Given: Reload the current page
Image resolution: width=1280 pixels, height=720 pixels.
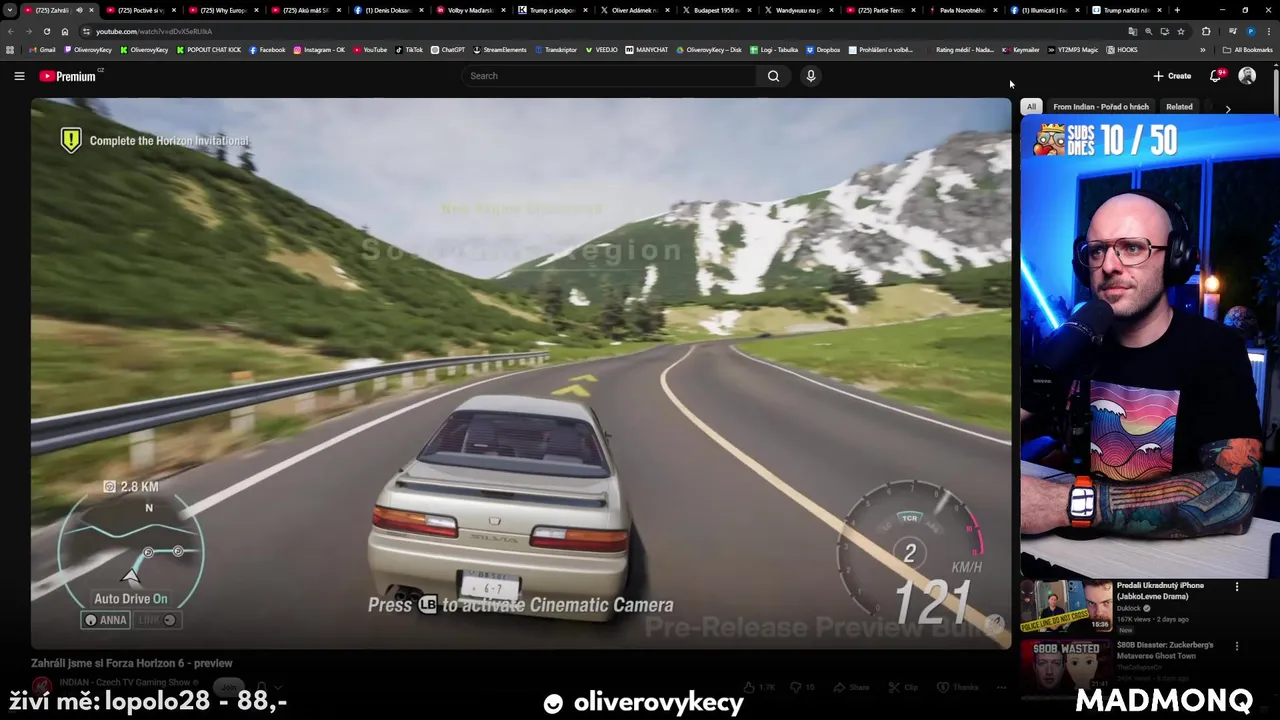Looking at the screenshot, I should tap(47, 31).
